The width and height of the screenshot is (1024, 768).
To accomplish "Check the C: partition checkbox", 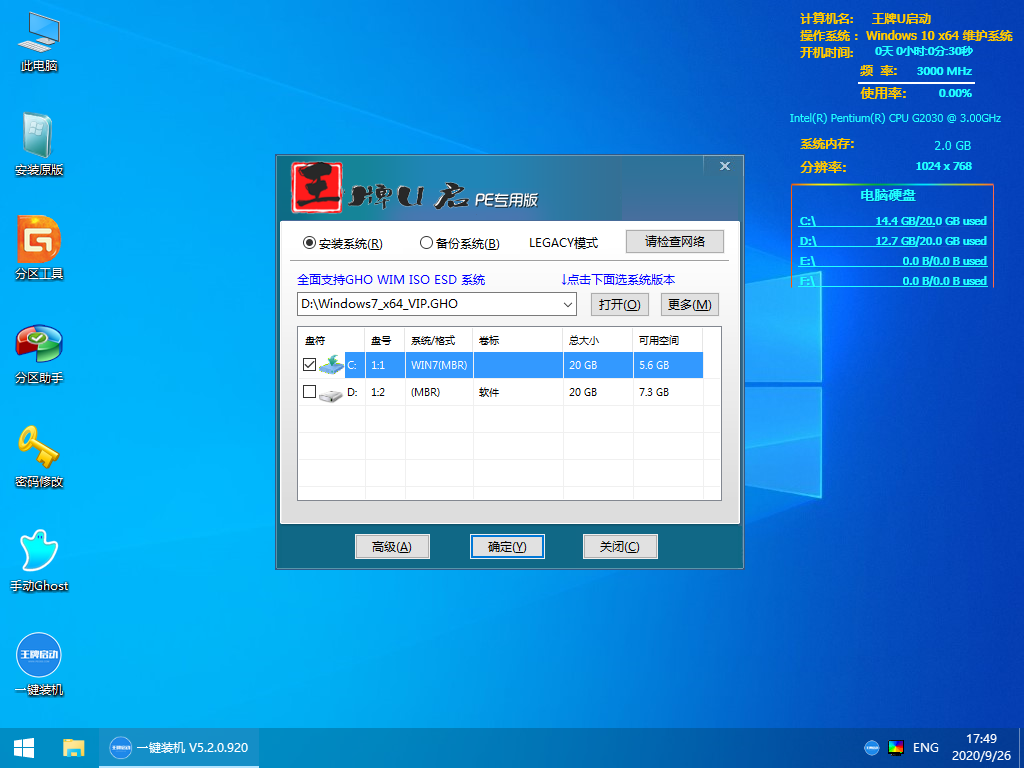I will 310,364.
